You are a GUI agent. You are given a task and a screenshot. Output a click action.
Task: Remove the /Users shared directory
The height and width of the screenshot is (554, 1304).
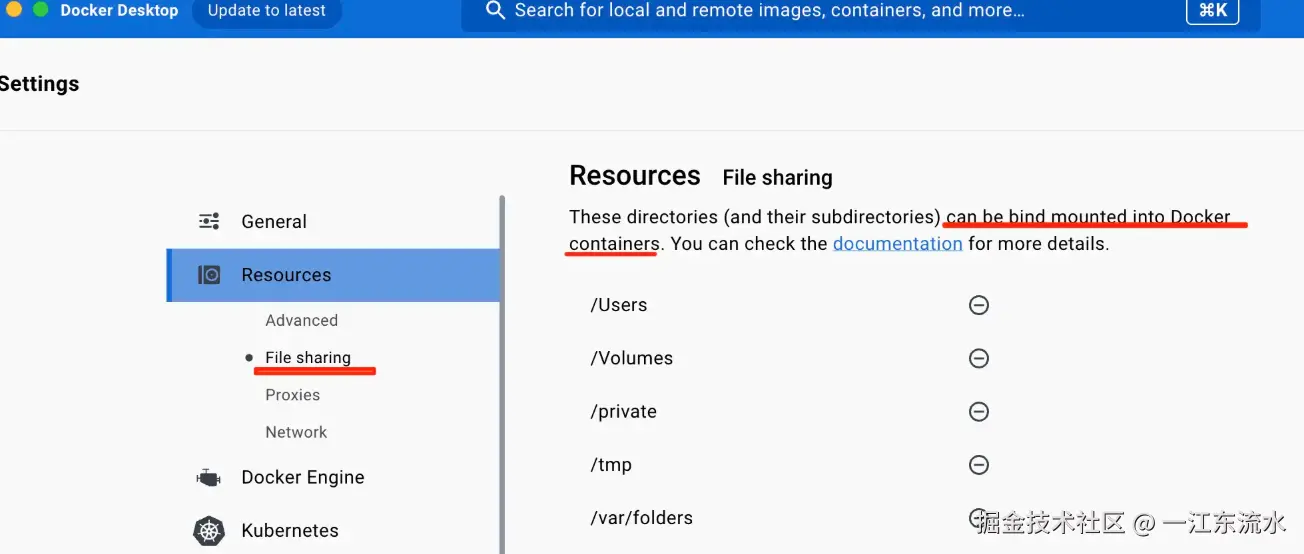[979, 305]
